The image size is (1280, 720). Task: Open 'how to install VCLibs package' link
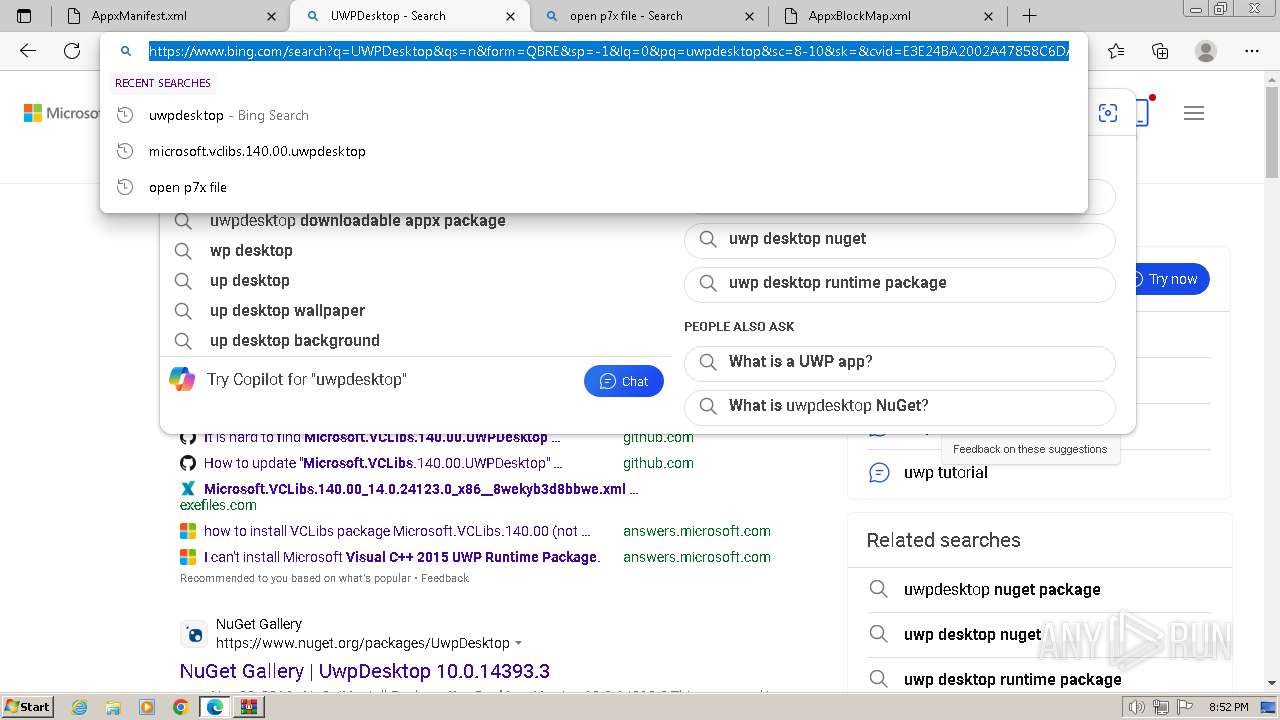pyautogui.click(x=397, y=531)
